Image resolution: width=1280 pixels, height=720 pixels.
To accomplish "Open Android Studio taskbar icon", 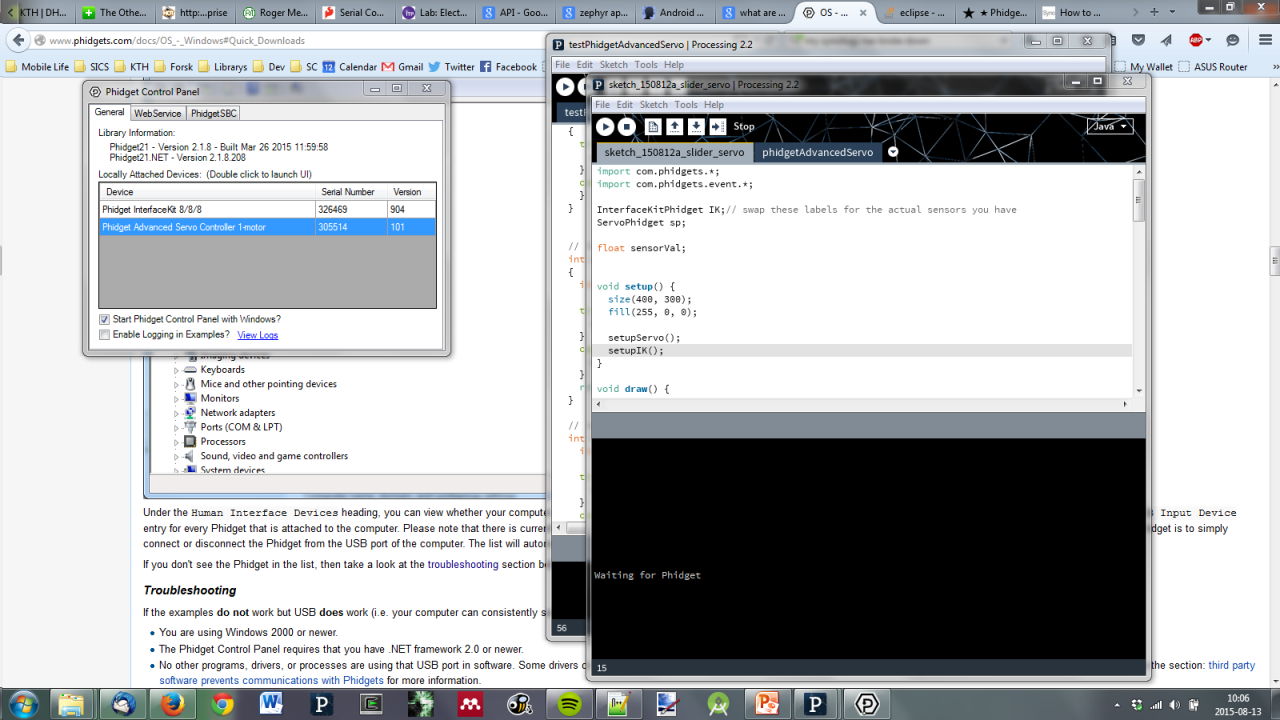I will click(x=717, y=703).
